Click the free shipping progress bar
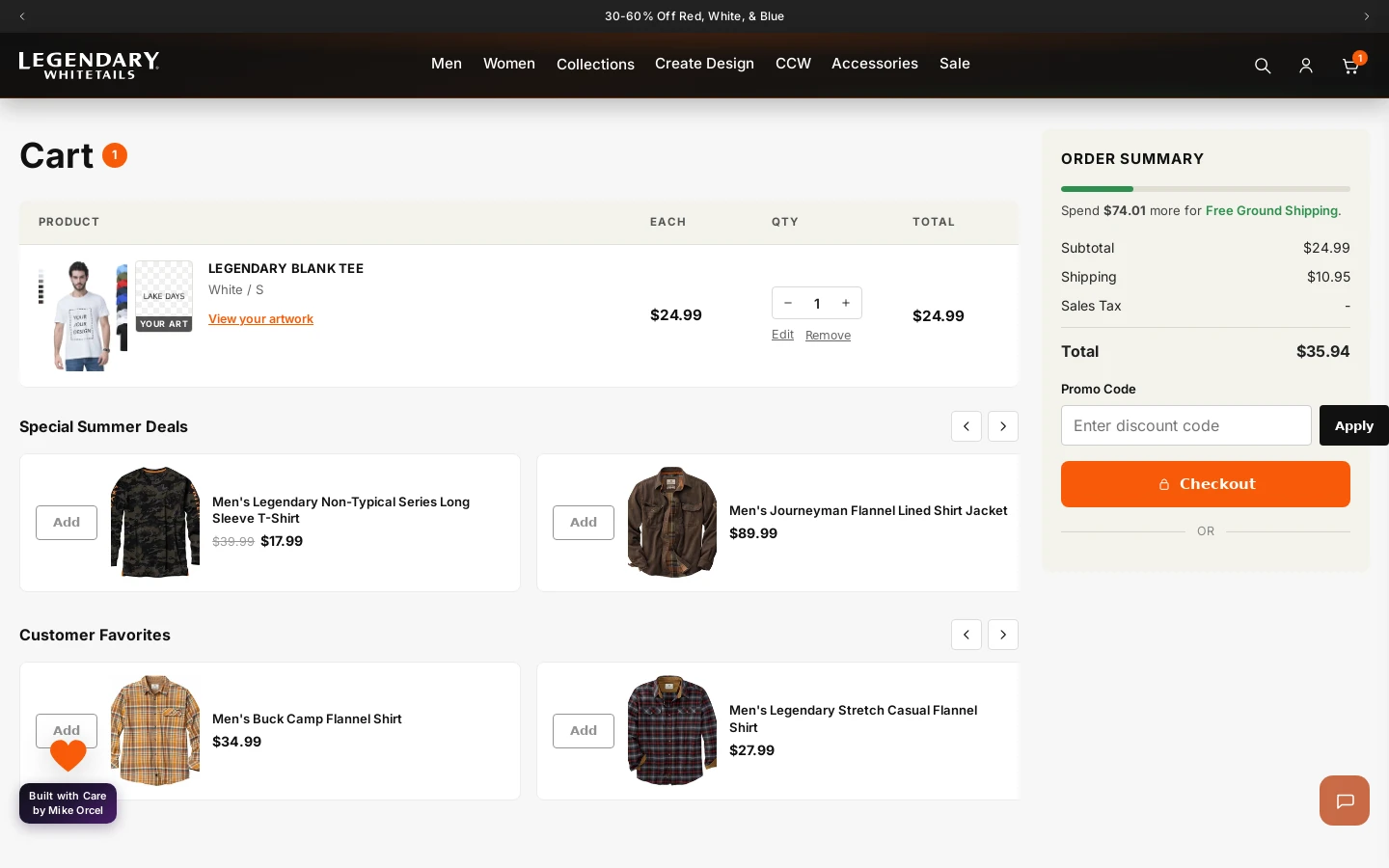Screen dimensions: 1389x868 (1206, 189)
